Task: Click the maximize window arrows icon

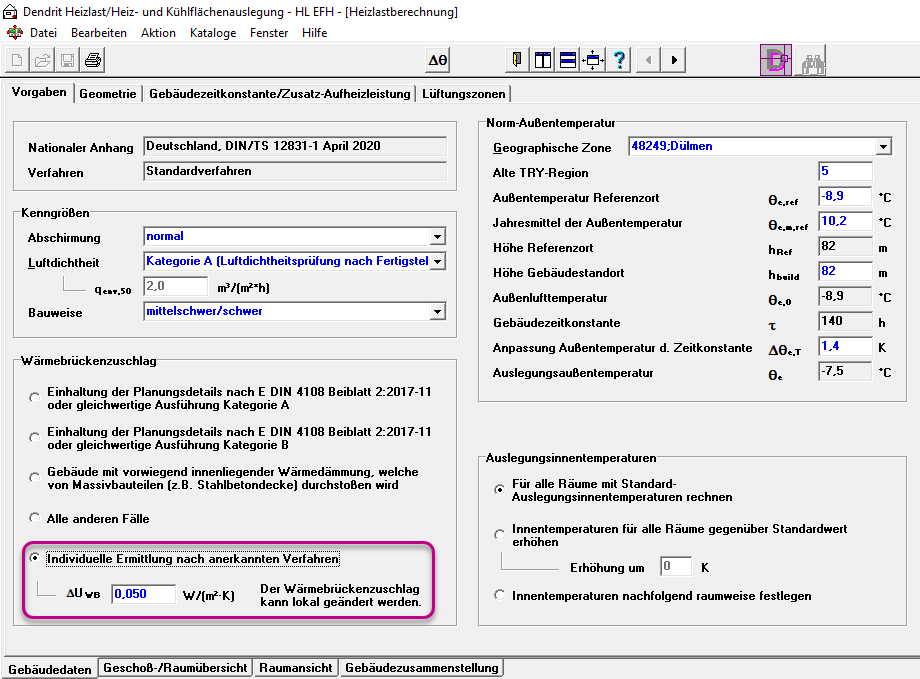Action: [x=593, y=60]
